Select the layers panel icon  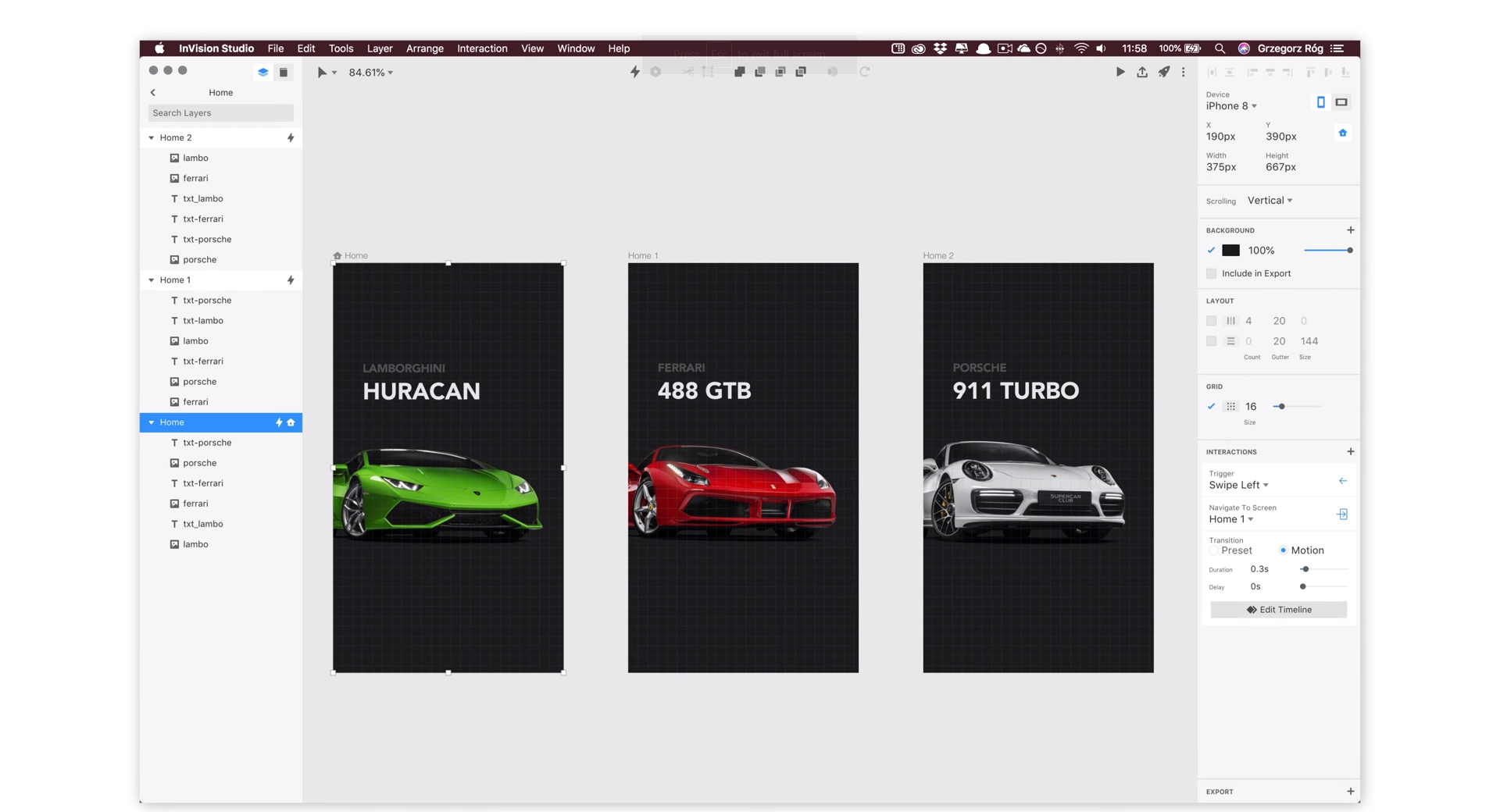tap(262, 72)
